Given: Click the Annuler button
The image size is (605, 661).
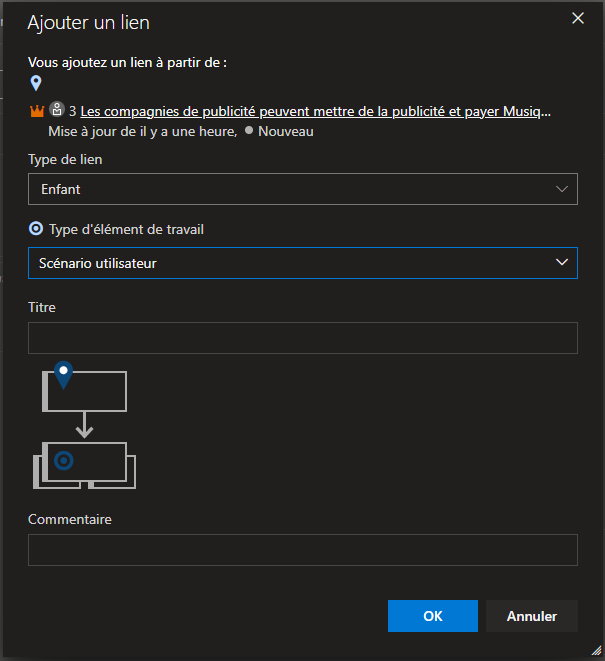Looking at the screenshot, I should pyautogui.click(x=531, y=616).
